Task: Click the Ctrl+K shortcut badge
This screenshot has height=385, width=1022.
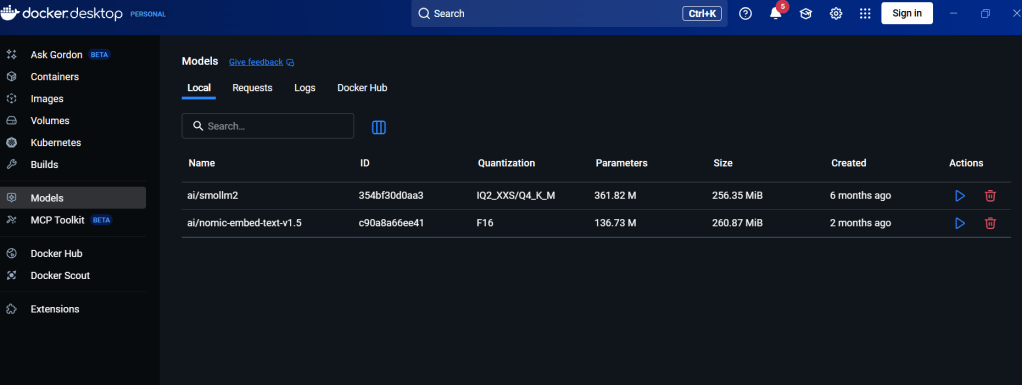Action: click(x=702, y=13)
